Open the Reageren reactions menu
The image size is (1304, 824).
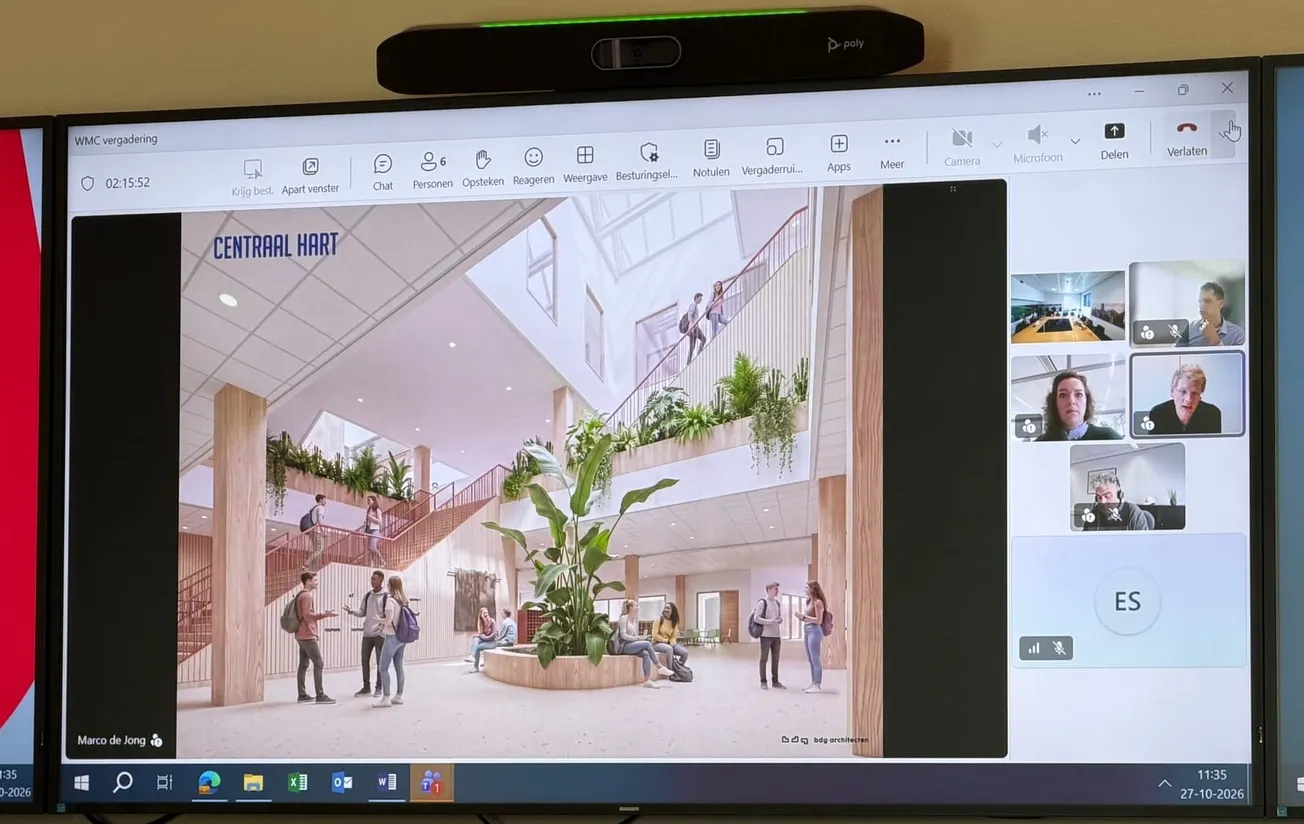(x=534, y=168)
